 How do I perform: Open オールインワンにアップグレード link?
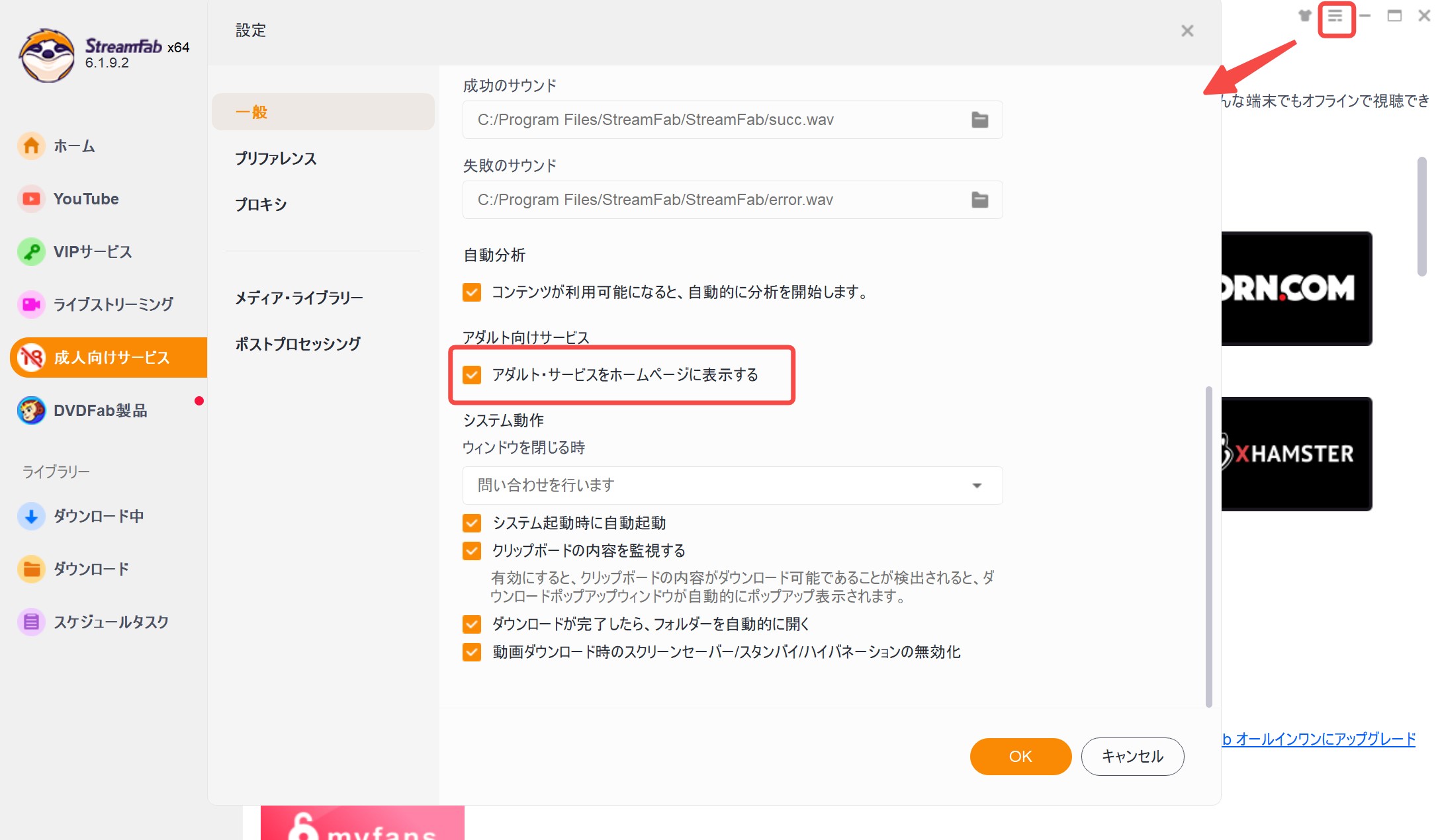coord(1319,739)
